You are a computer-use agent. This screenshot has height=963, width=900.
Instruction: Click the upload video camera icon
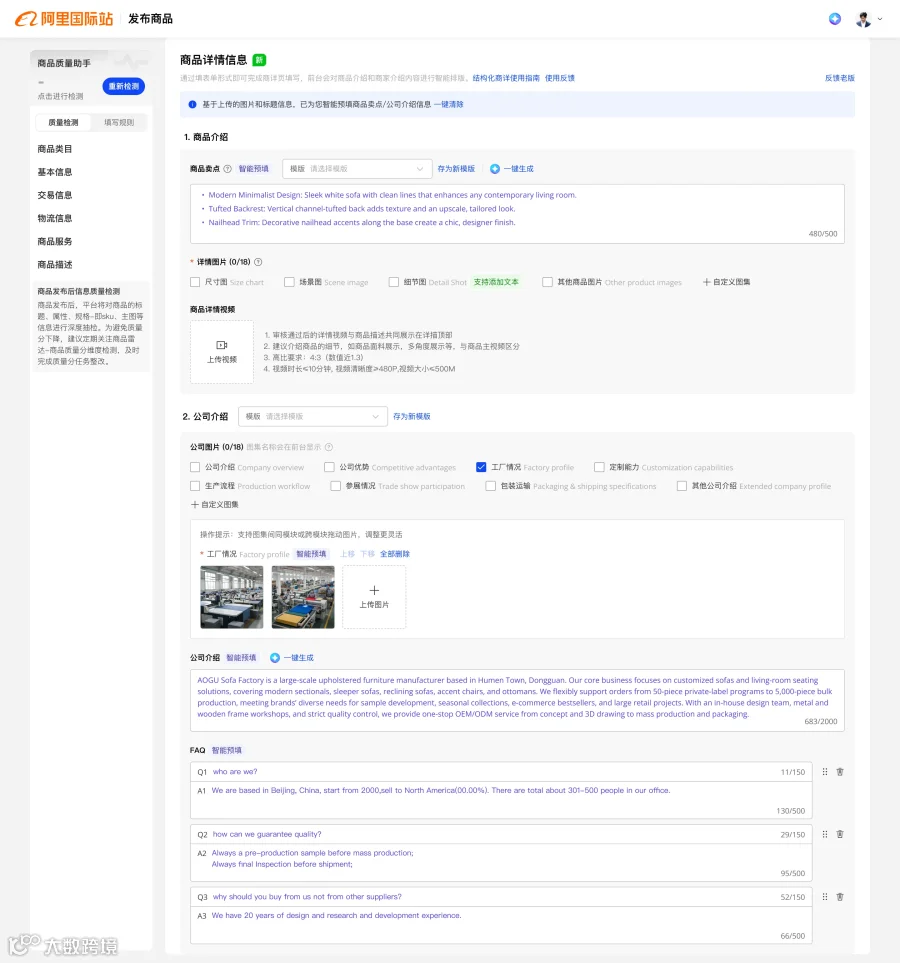[222, 345]
